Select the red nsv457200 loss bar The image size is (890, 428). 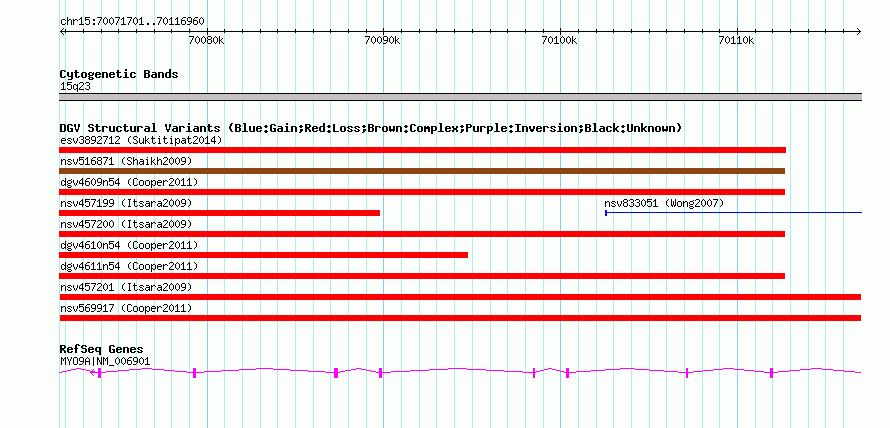(x=422, y=234)
